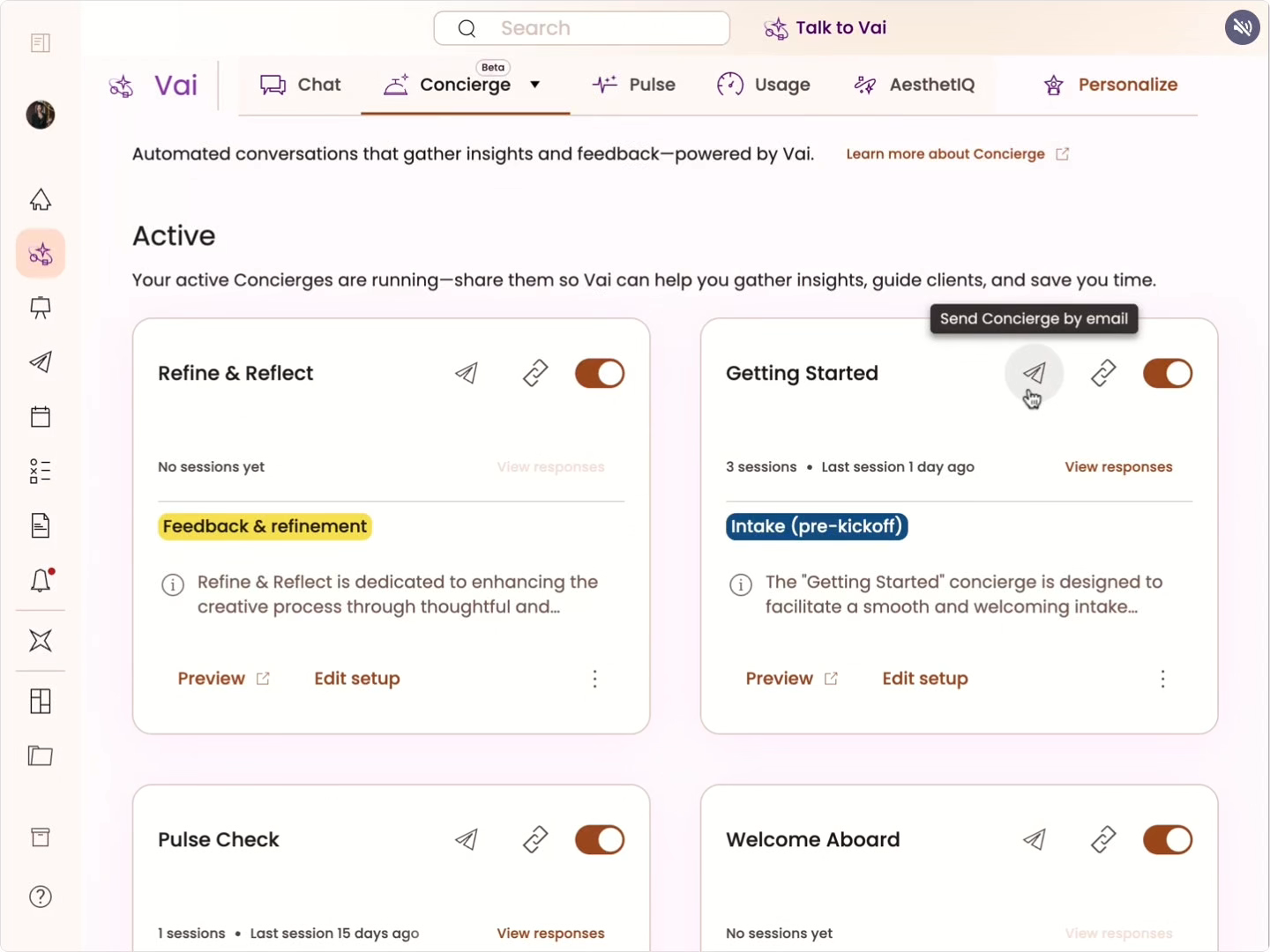
Task: Toggle Welcome Aboard concierge off
Action: (1168, 840)
